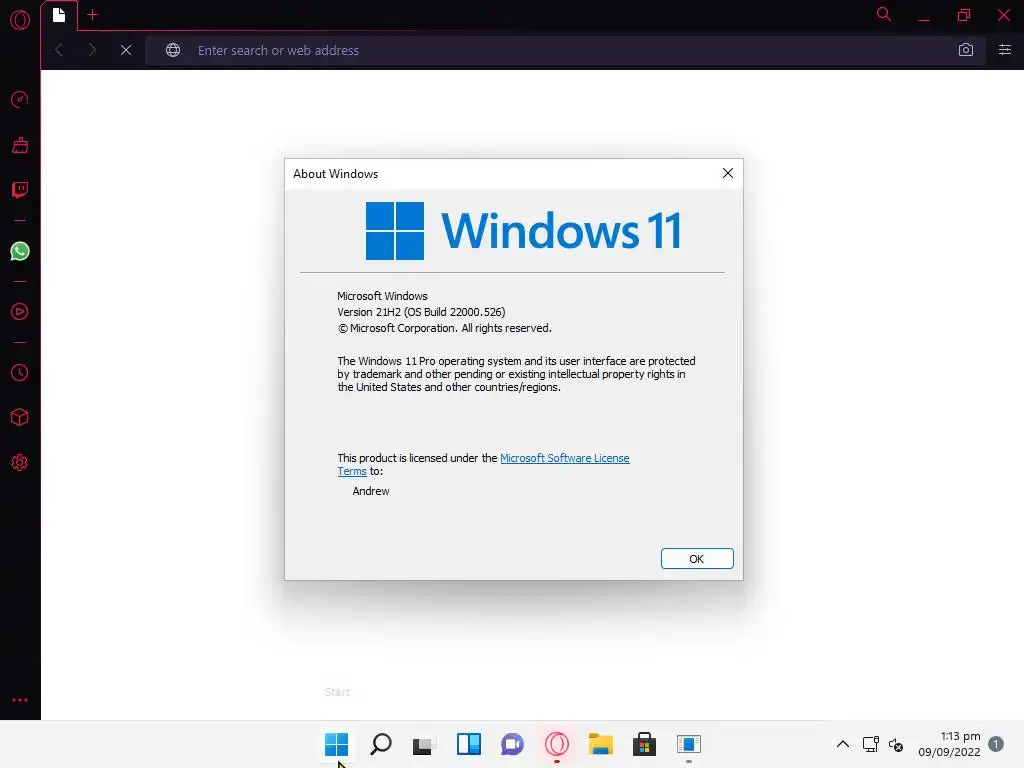Viewport: 1024px width, 768px height.
Task: Open muted volume tray icon
Action: tap(896, 744)
